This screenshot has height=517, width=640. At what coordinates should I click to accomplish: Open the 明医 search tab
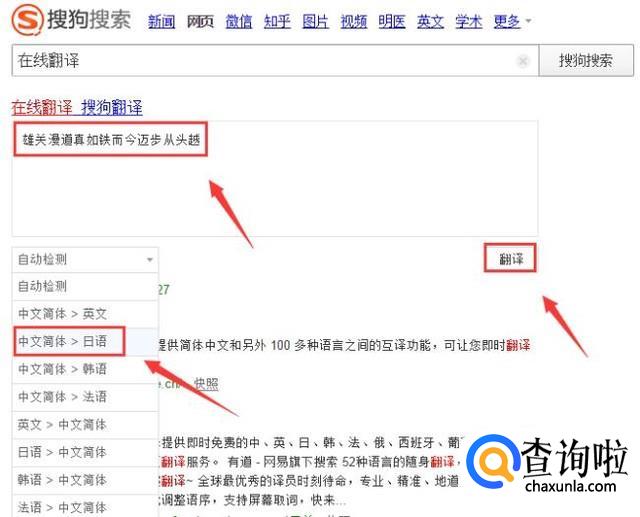[392, 22]
